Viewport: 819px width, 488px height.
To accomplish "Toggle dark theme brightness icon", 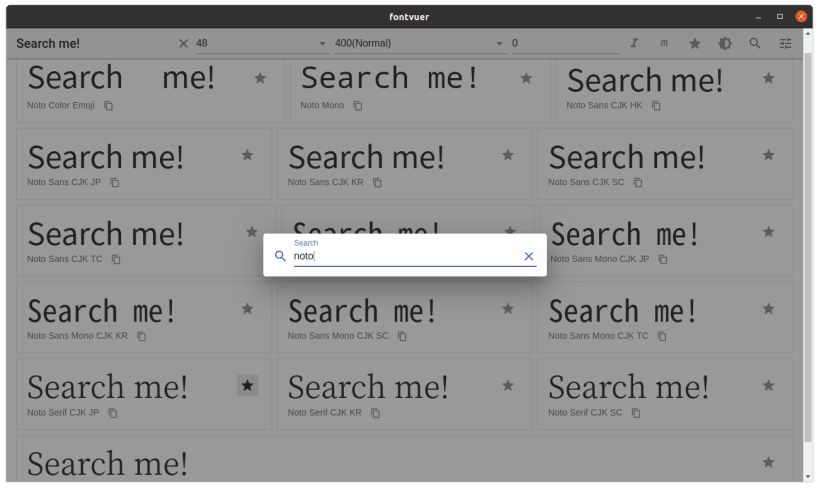I will coord(725,43).
